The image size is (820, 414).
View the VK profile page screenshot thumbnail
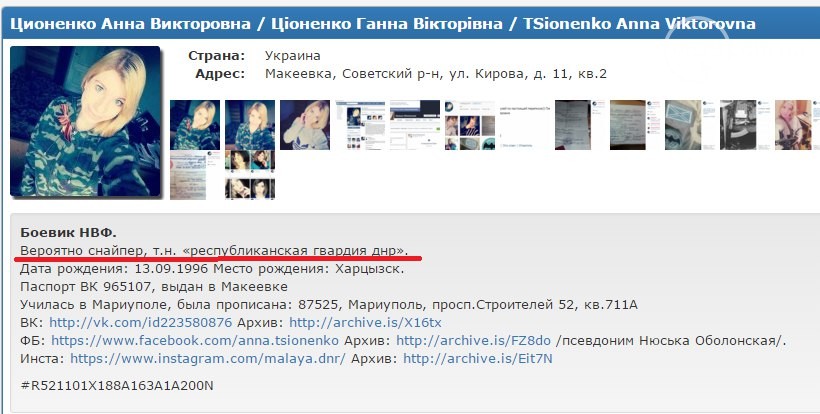point(360,125)
